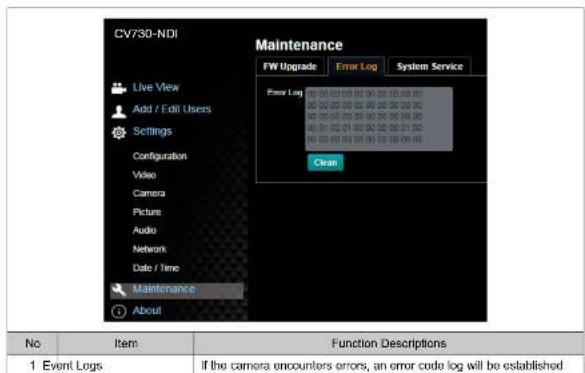Click the 'Function Descriptions' column header
Image resolution: width=585 pixels, height=373 pixels.
(389, 343)
